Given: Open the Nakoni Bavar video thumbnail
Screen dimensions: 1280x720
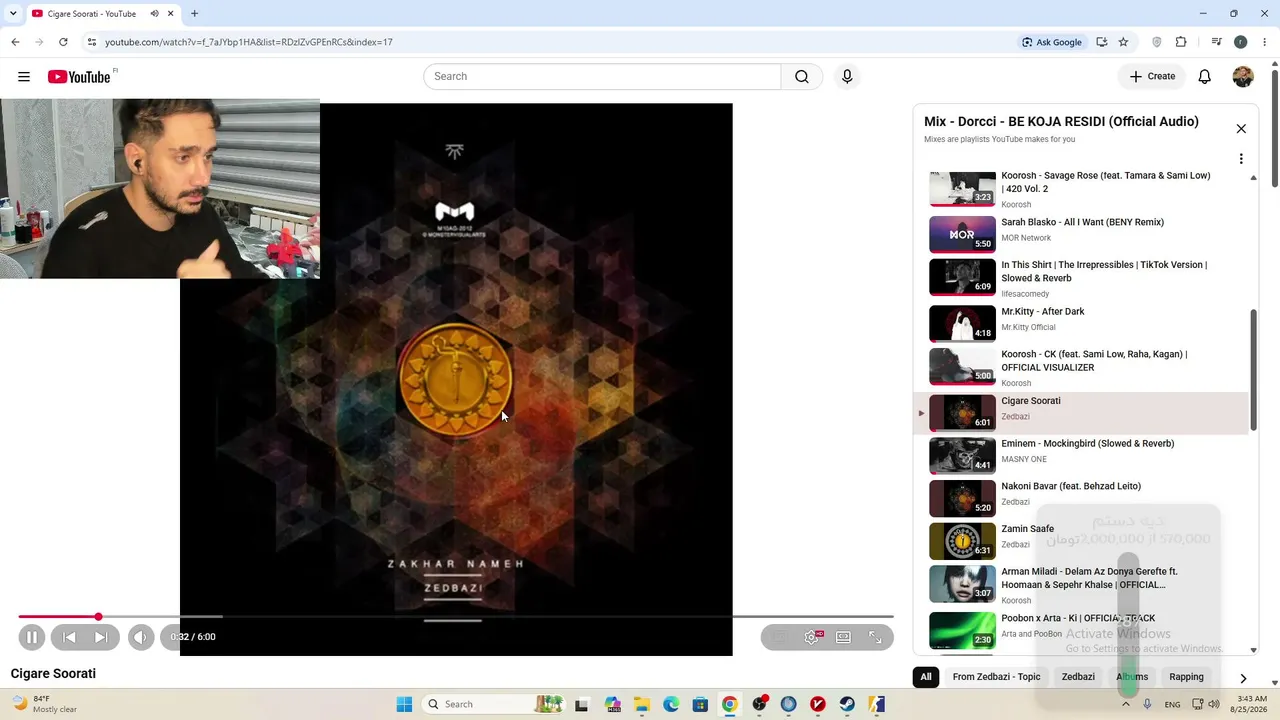Looking at the screenshot, I should (962, 498).
